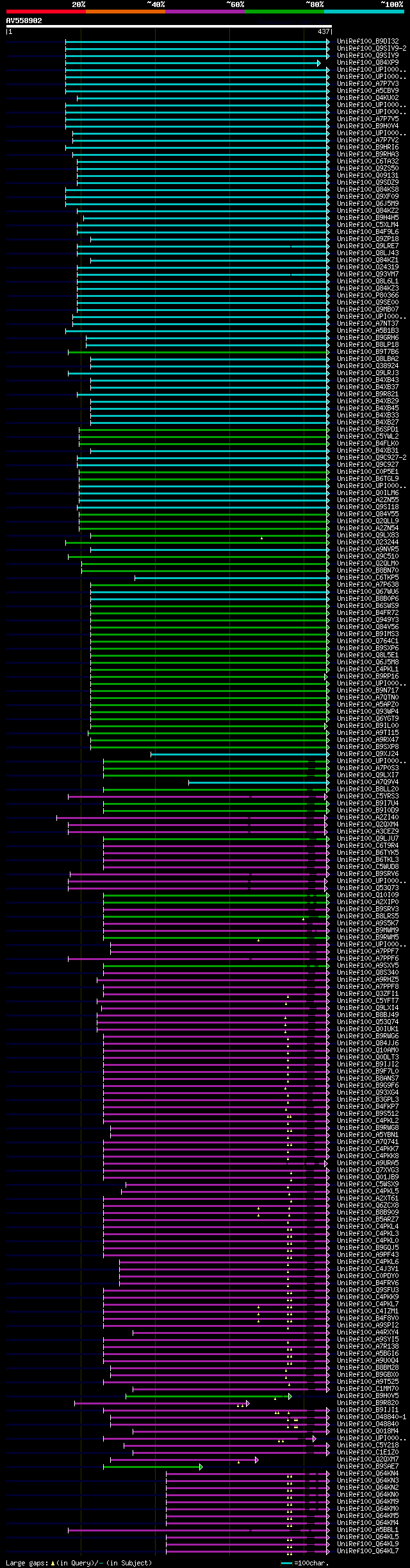
Task: View hit UniRef100_Q0ILM6
Action: click(x=368, y=493)
